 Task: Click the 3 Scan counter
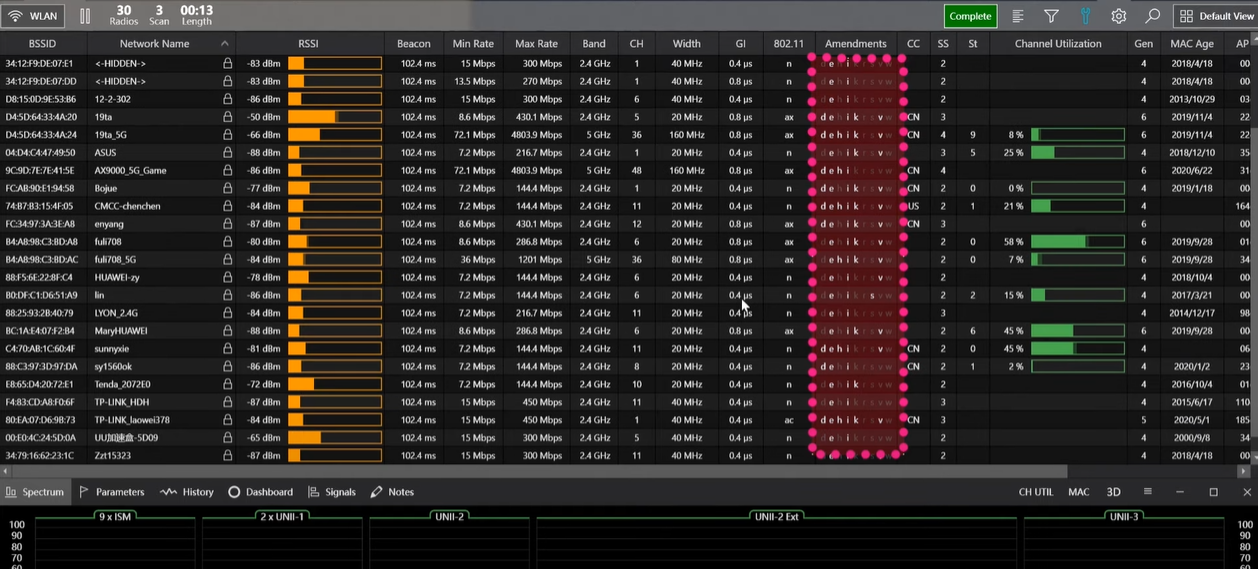pyautogui.click(x=159, y=16)
